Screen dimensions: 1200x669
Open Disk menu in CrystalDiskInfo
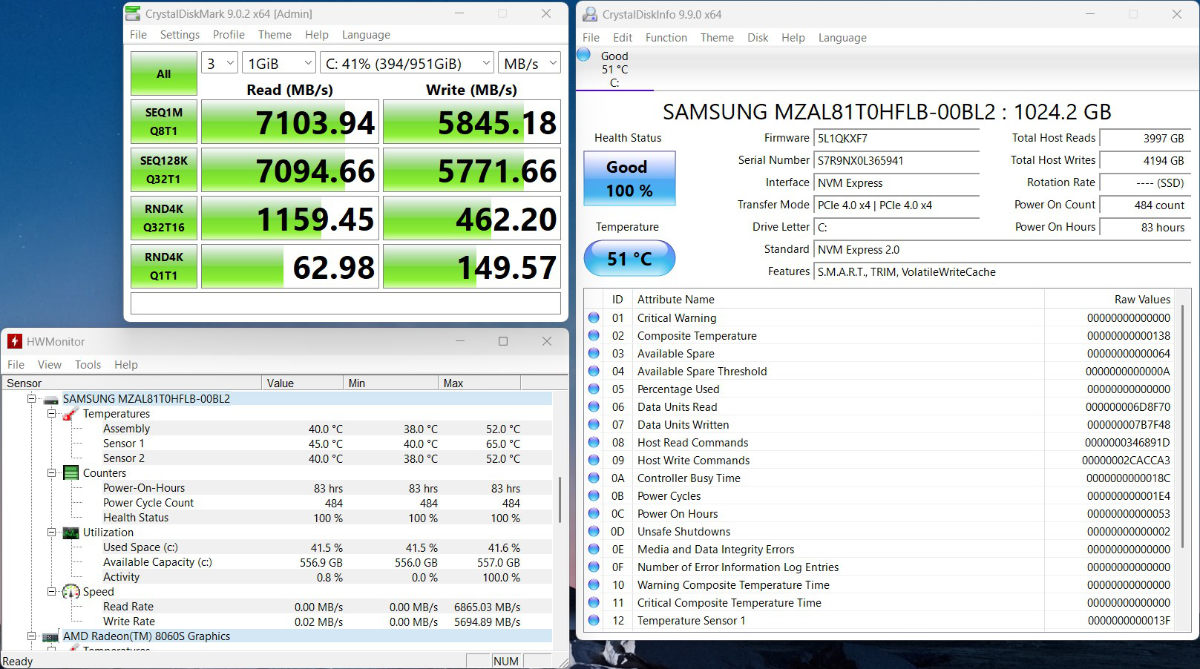(758, 38)
